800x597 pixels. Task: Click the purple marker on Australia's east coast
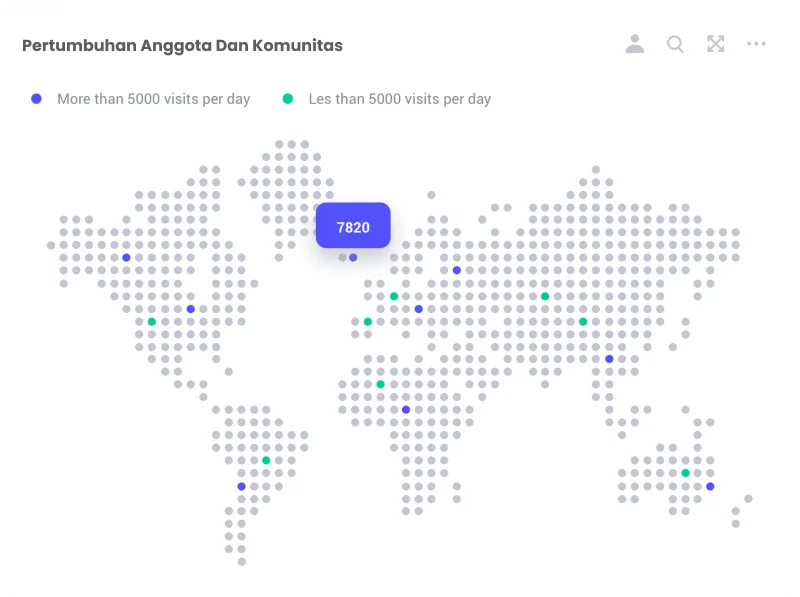pos(710,486)
